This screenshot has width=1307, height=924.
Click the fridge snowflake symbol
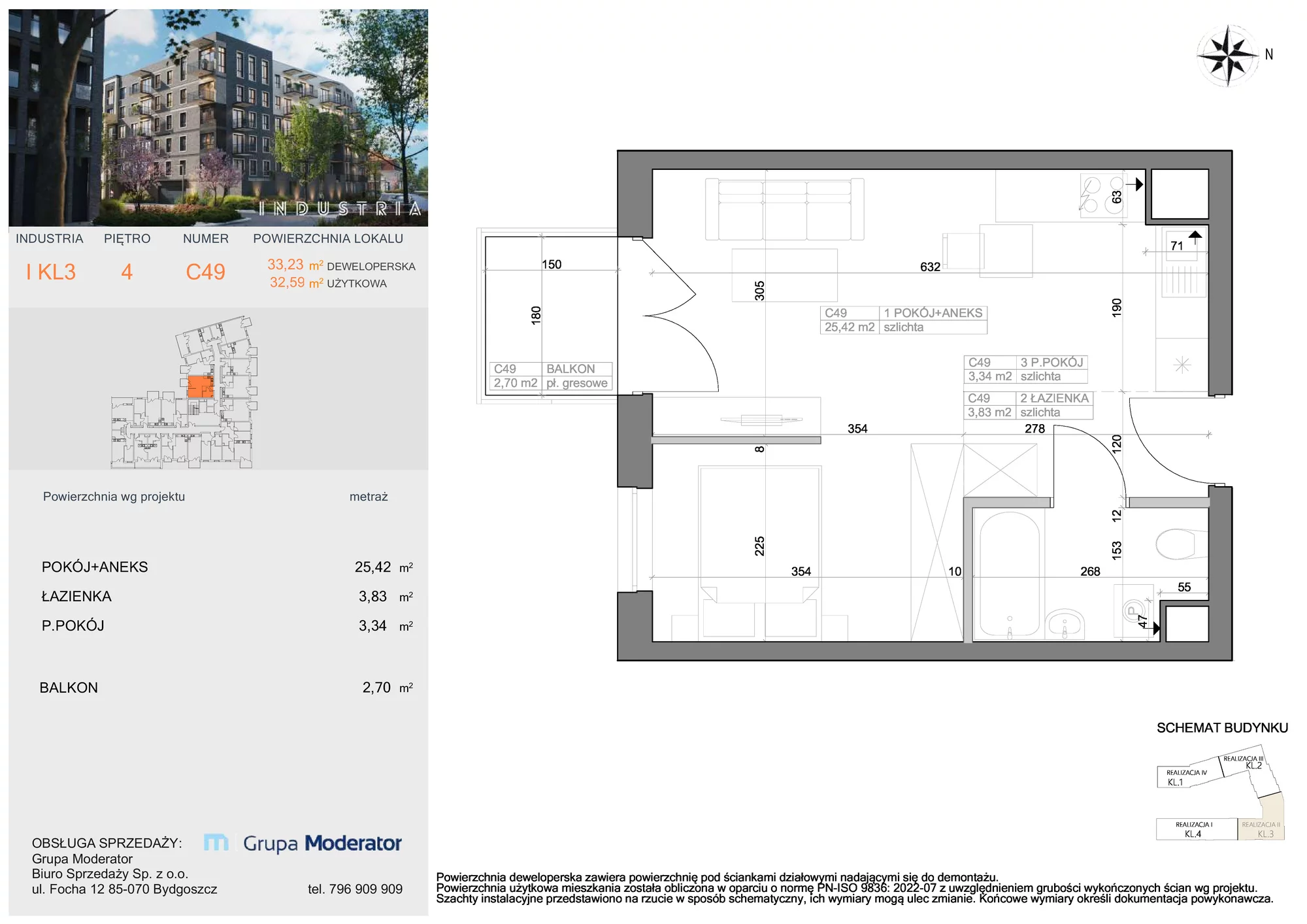click(x=1182, y=365)
